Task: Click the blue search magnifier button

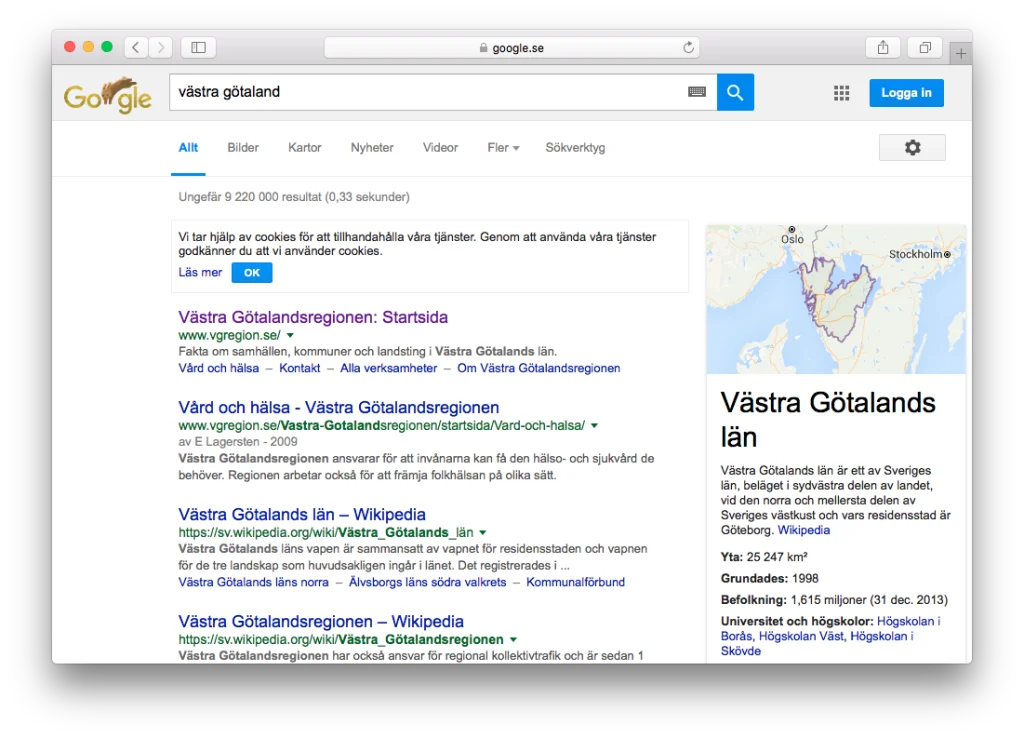Action: (x=735, y=92)
